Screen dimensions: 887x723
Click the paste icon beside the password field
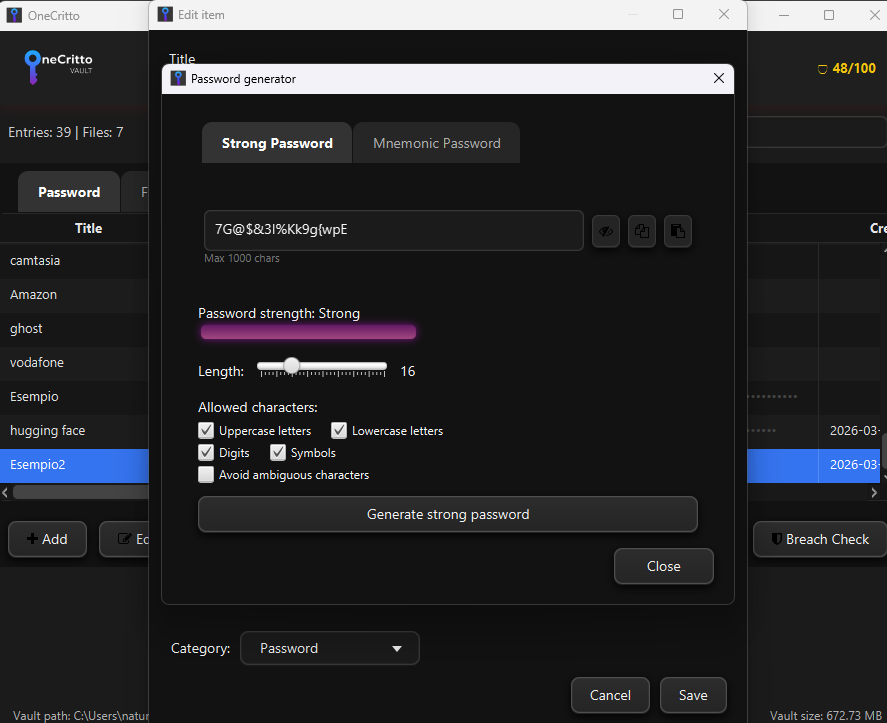pyautogui.click(x=678, y=231)
